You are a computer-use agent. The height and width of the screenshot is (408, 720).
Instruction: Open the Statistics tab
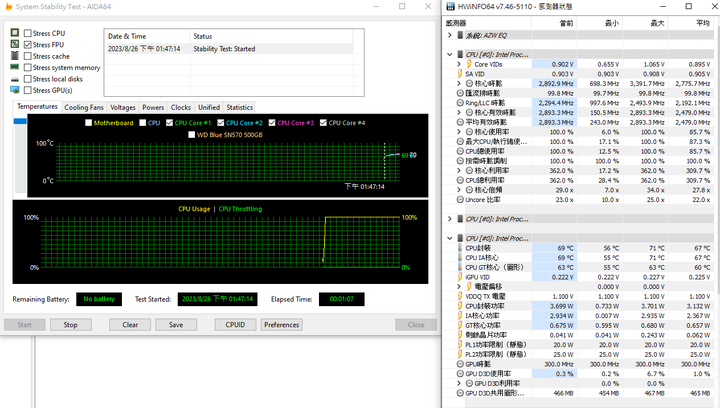click(239, 107)
